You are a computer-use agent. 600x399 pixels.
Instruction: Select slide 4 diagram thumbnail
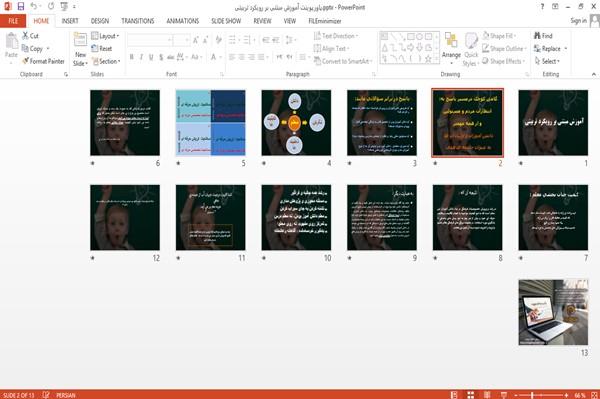296,123
